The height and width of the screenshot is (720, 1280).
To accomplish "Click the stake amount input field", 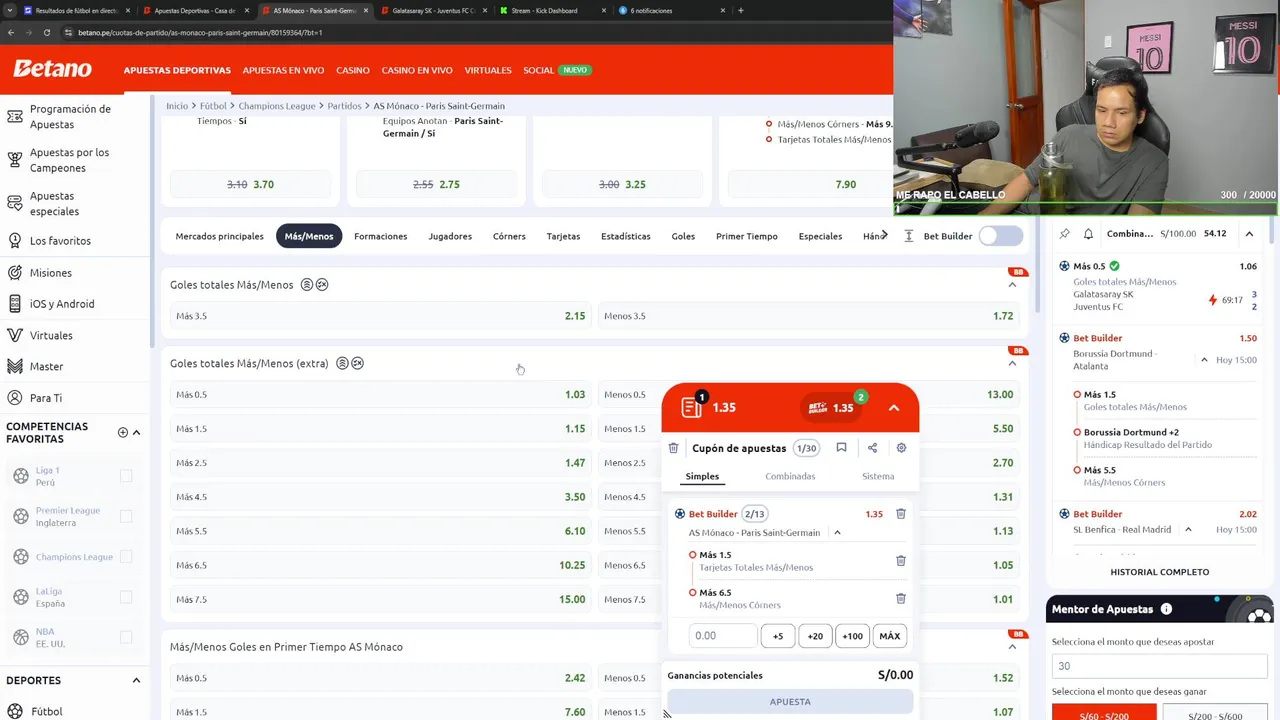I will coord(722,636).
